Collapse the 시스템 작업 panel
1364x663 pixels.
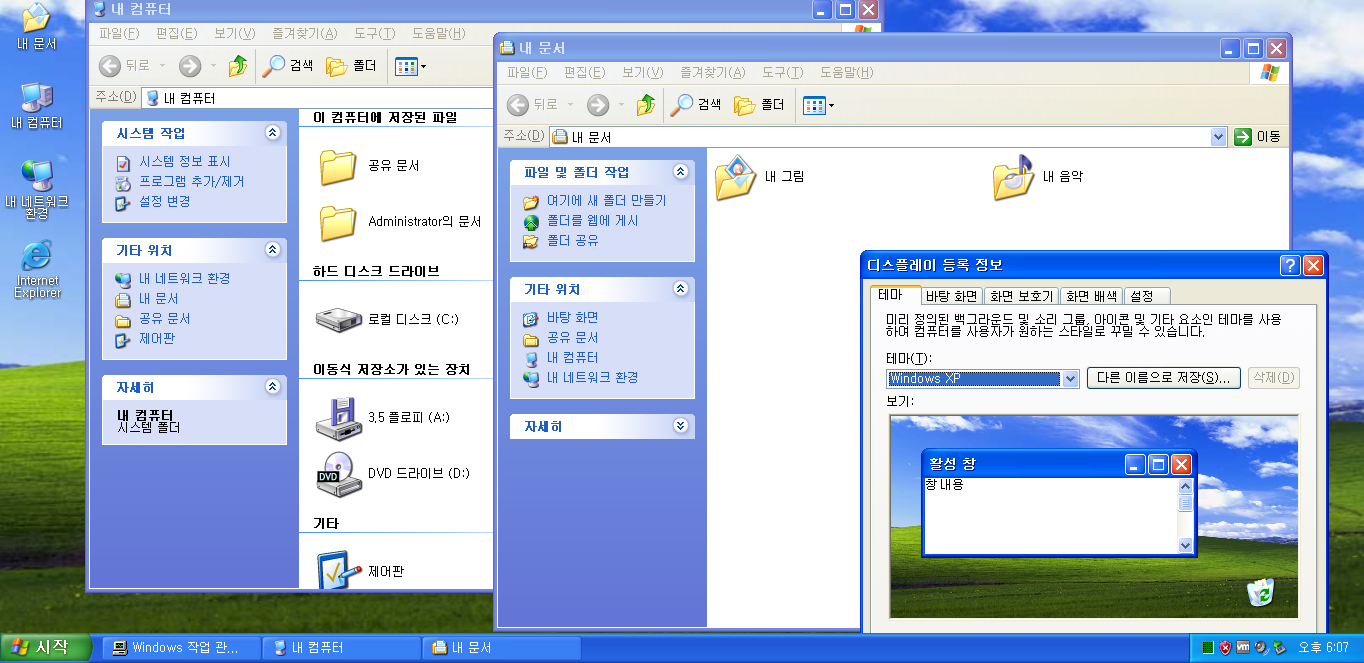pos(272,132)
